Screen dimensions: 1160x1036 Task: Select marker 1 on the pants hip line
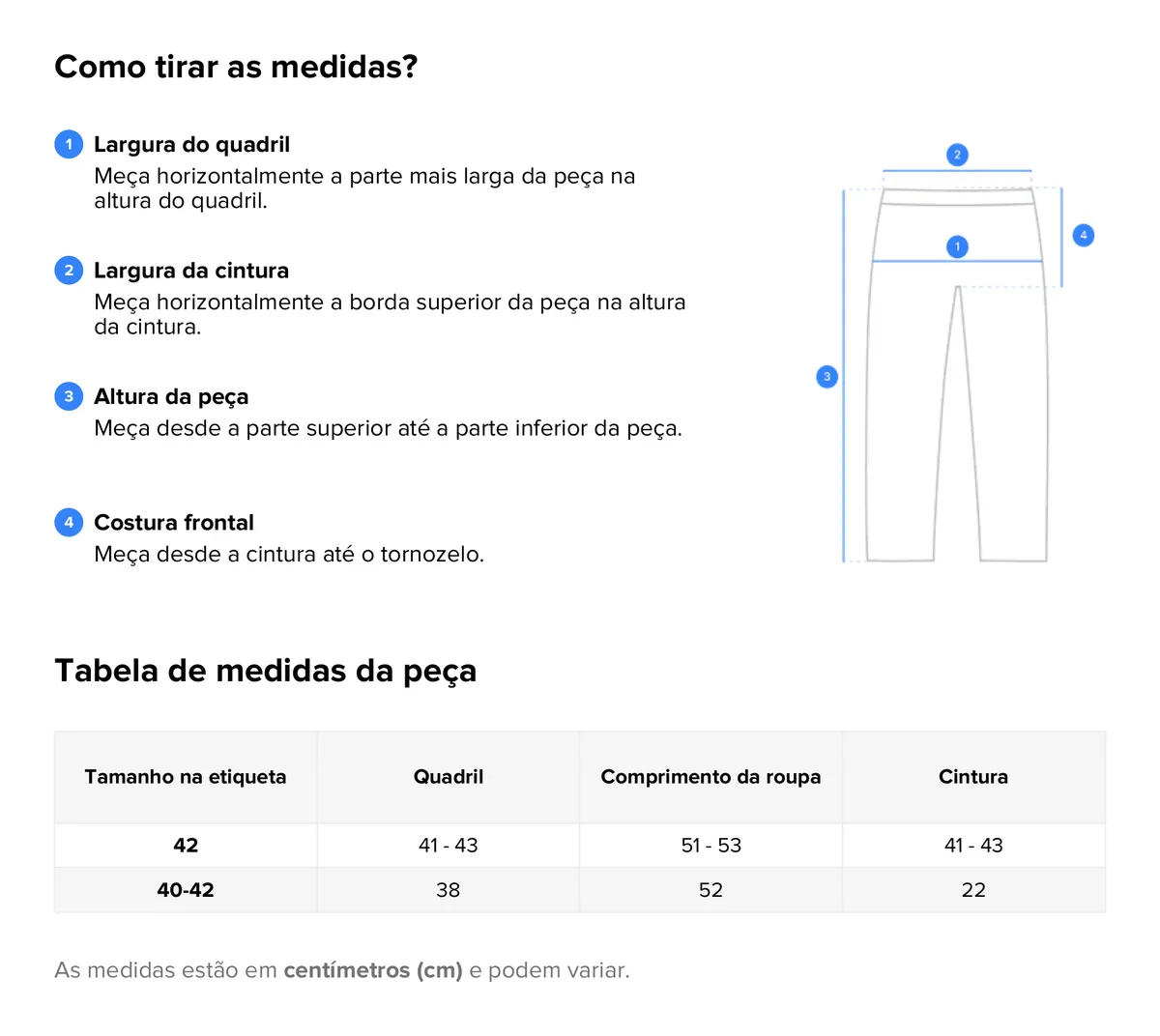pos(957,246)
